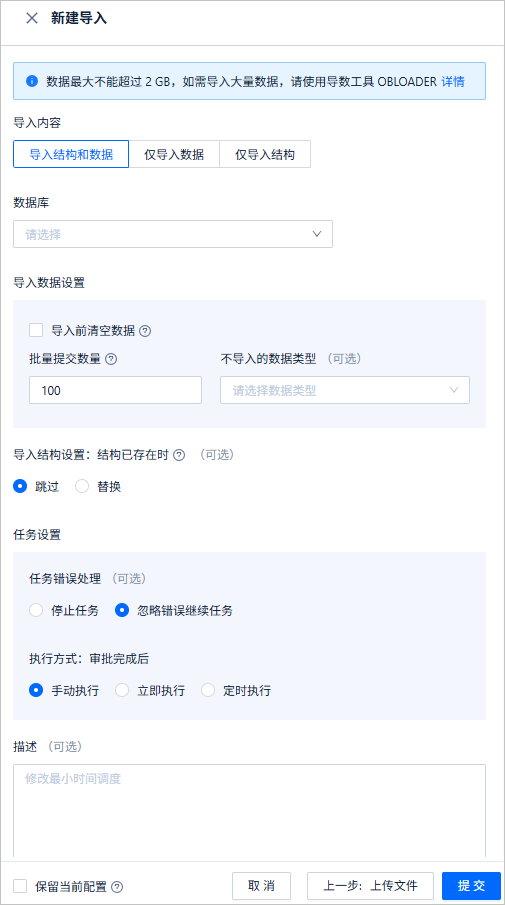Open the 数据库 dropdown

pyautogui.click(x=173, y=234)
